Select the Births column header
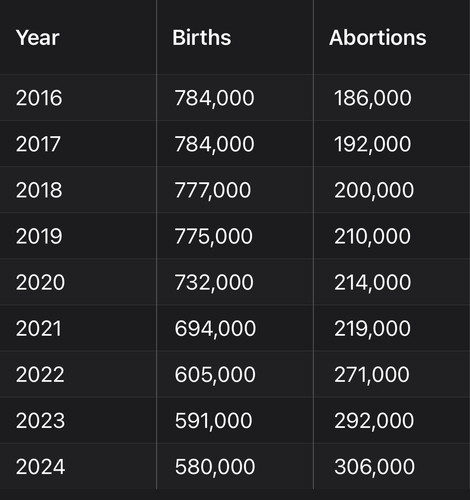Image resolution: width=470 pixels, height=500 pixels. pyautogui.click(x=201, y=37)
